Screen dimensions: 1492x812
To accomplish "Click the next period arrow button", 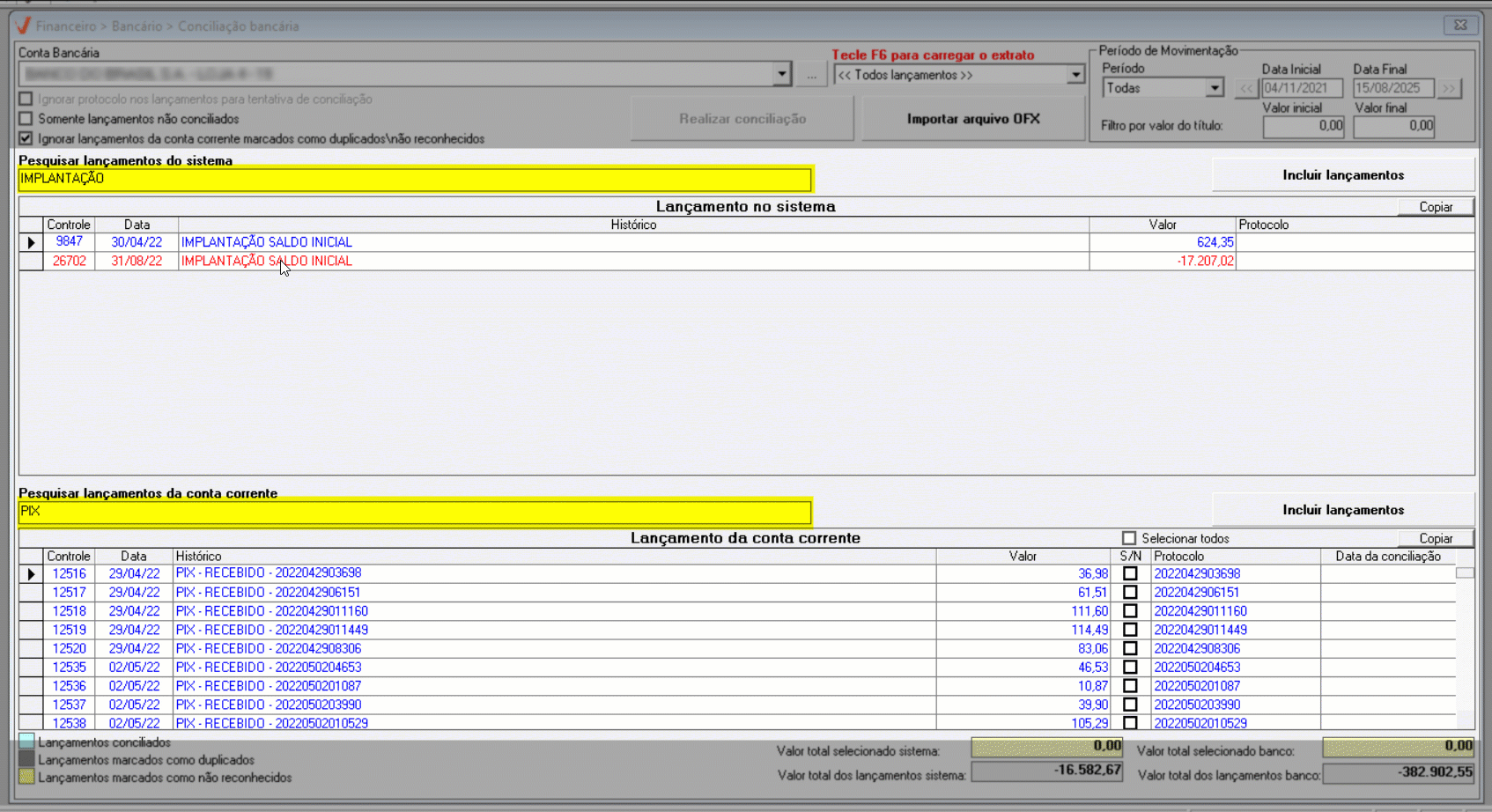I will click(x=1449, y=88).
